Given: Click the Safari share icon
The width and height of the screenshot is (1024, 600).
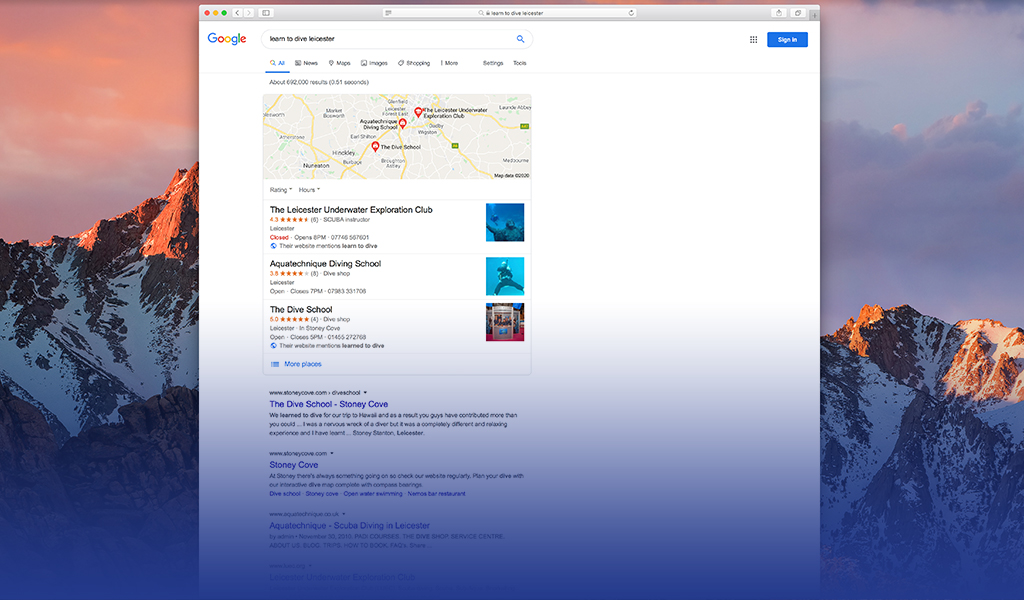Looking at the screenshot, I should 778,13.
